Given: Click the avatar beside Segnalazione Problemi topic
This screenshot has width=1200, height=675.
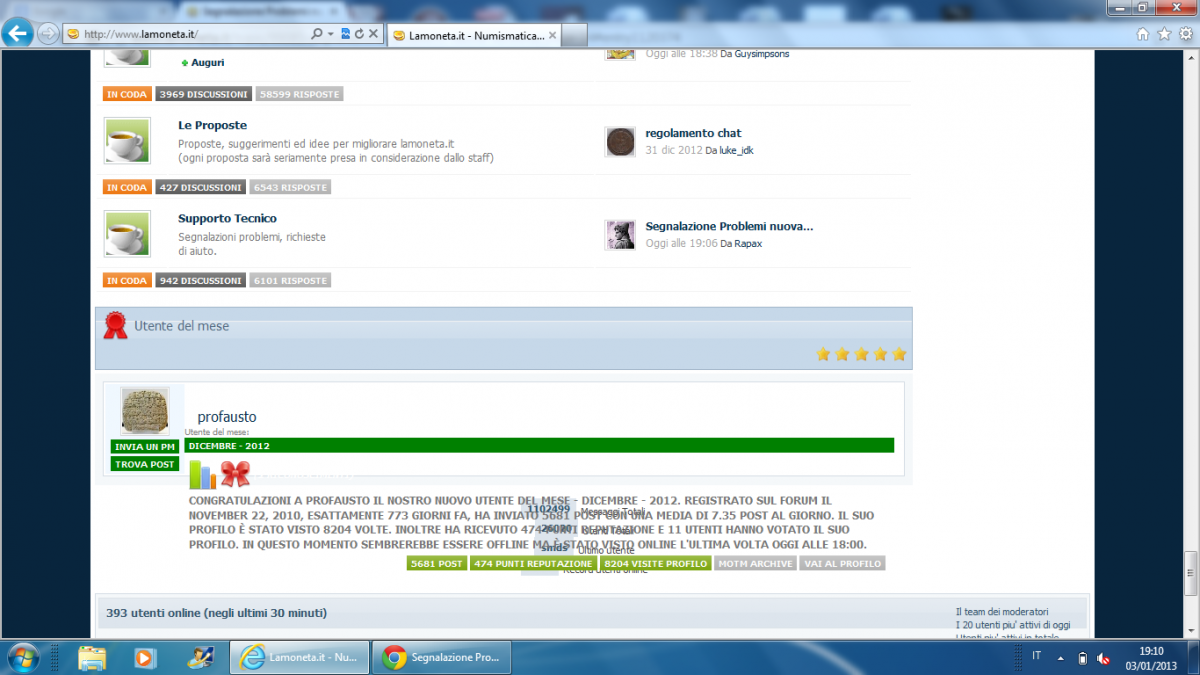Looking at the screenshot, I should [621, 235].
